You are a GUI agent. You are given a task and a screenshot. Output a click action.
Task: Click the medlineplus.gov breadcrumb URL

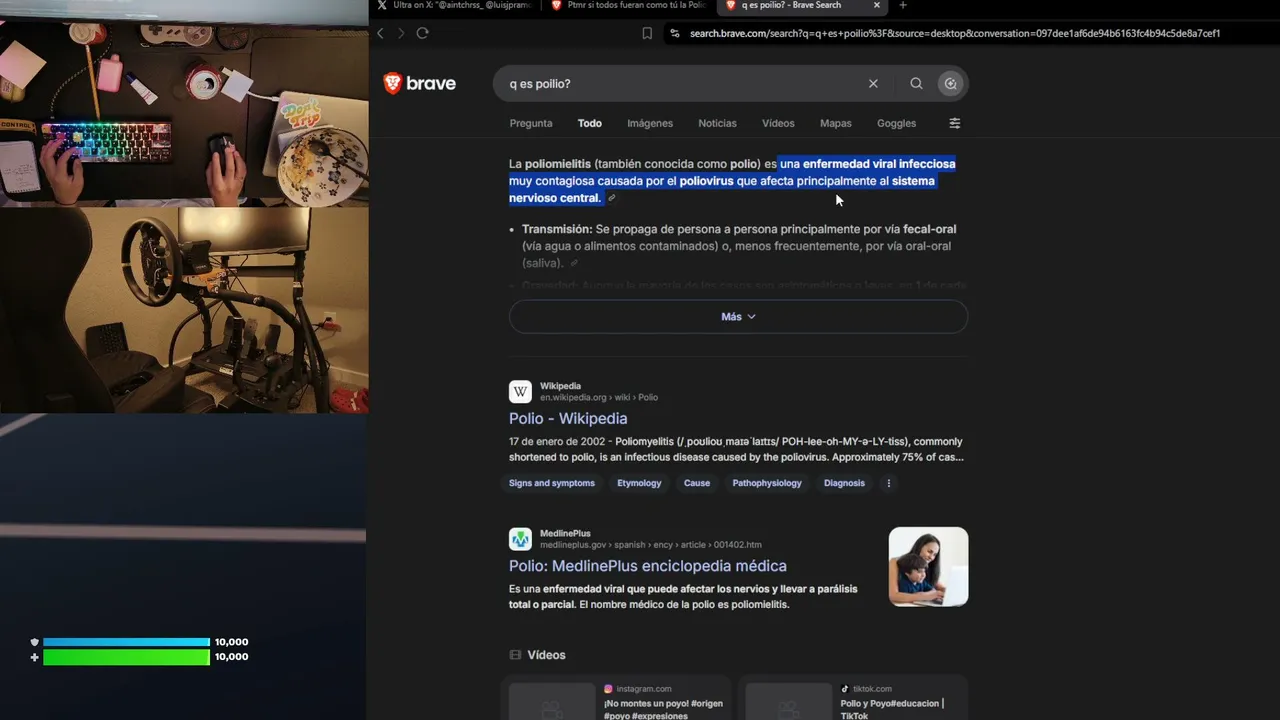(651, 545)
